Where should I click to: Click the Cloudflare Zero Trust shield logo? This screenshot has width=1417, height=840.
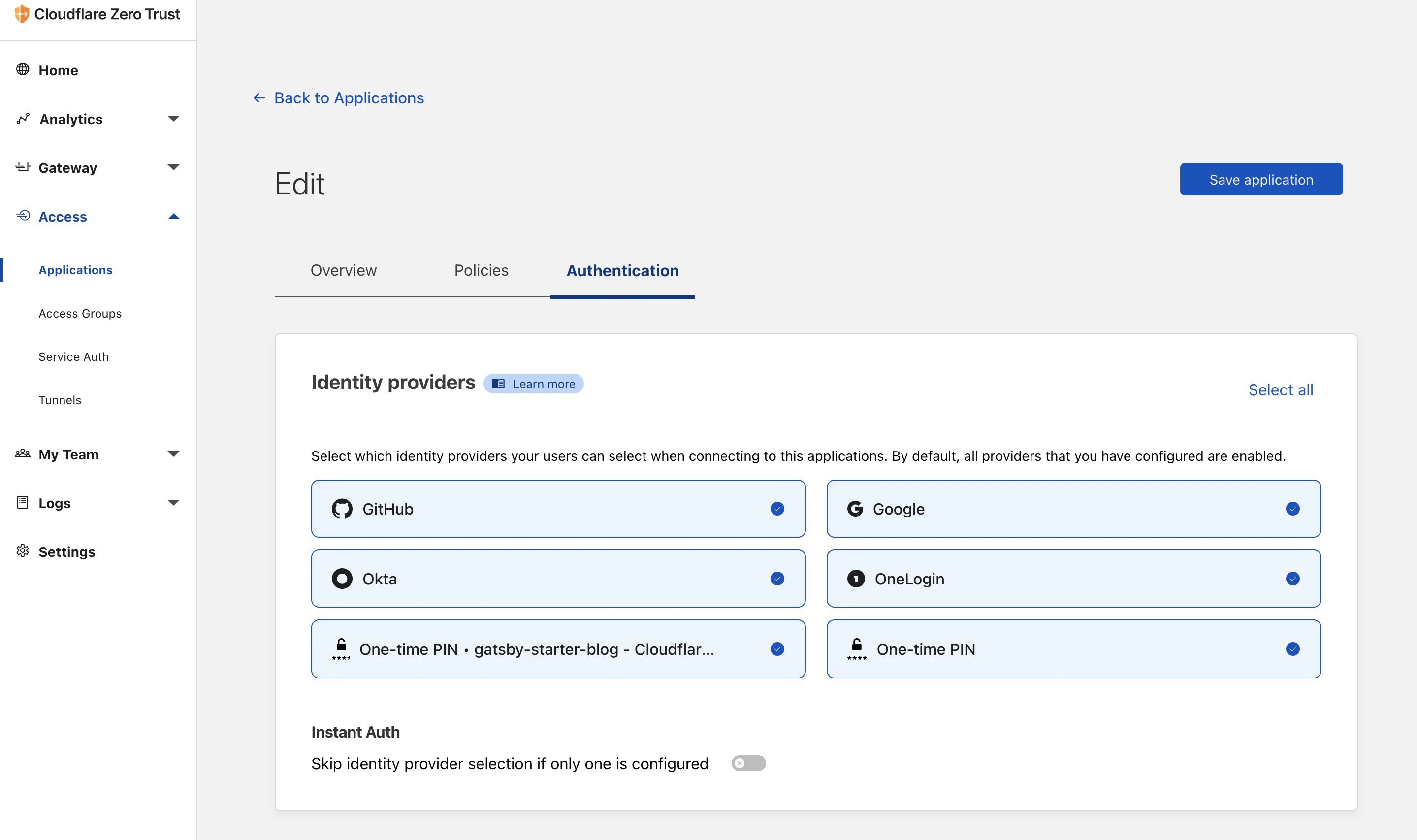pyautogui.click(x=22, y=14)
